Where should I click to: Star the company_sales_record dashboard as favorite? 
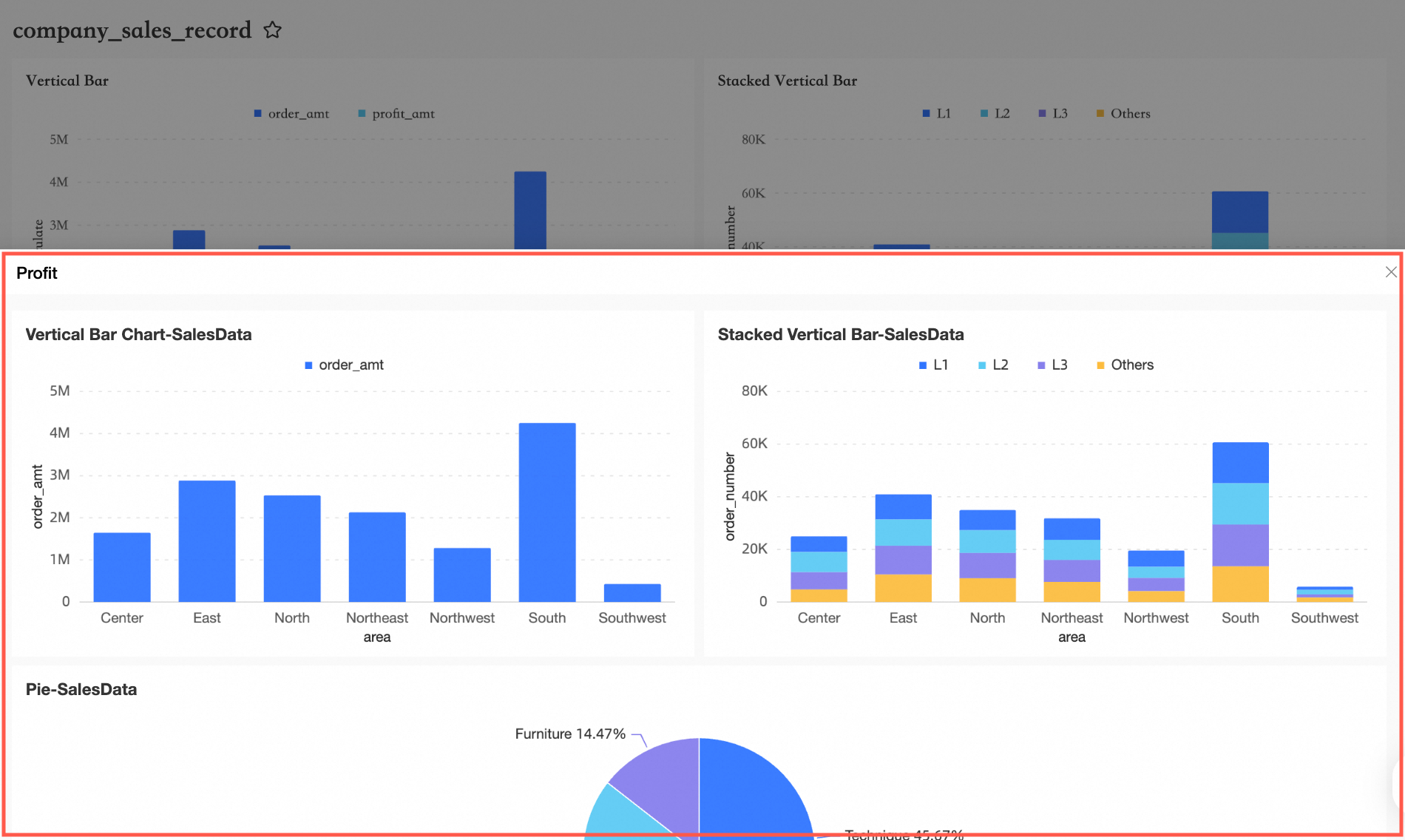273,30
